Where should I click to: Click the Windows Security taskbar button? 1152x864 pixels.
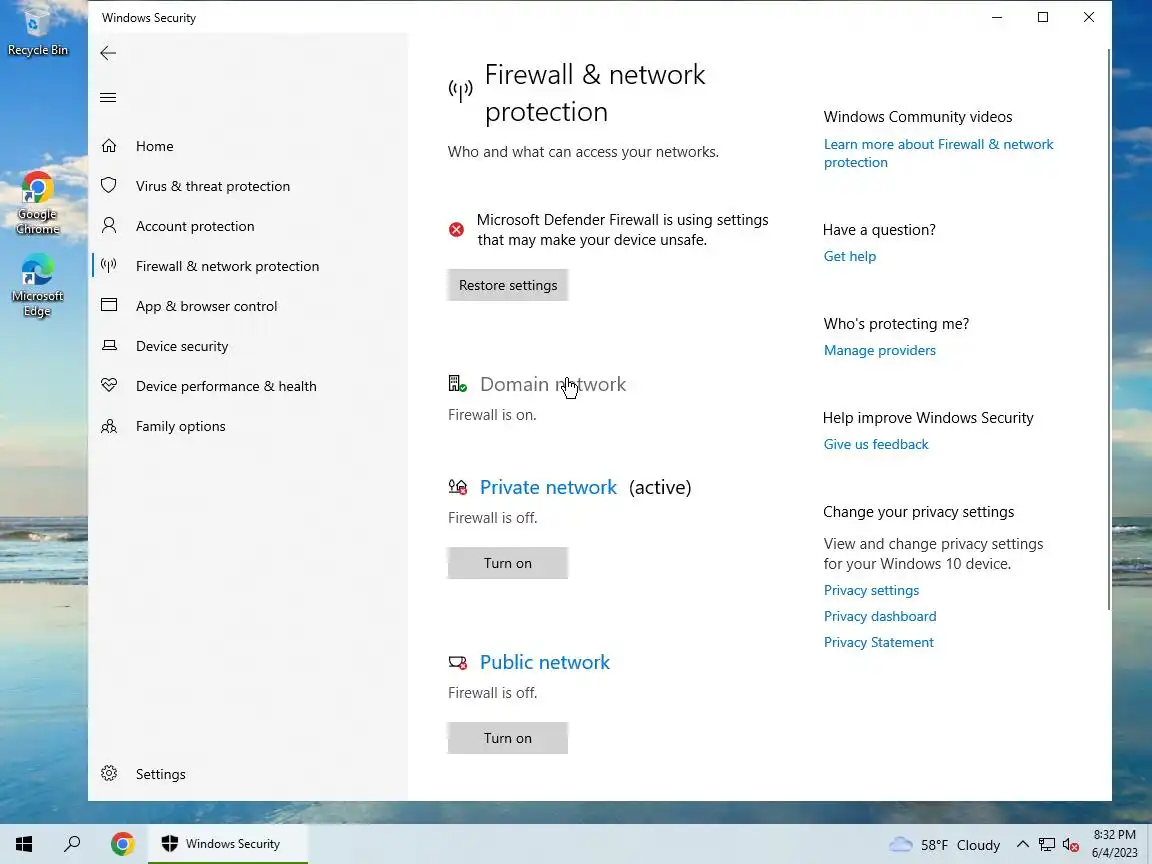click(x=228, y=843)
